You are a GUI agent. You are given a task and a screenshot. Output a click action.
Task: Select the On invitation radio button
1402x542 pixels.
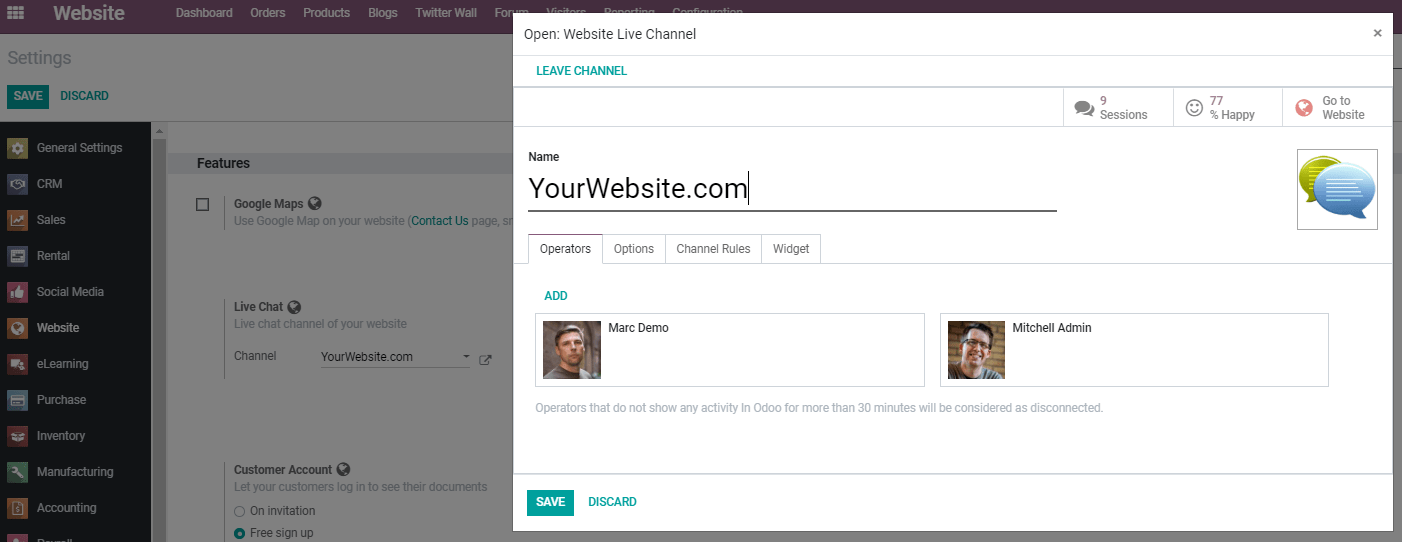tap(239, 511)
